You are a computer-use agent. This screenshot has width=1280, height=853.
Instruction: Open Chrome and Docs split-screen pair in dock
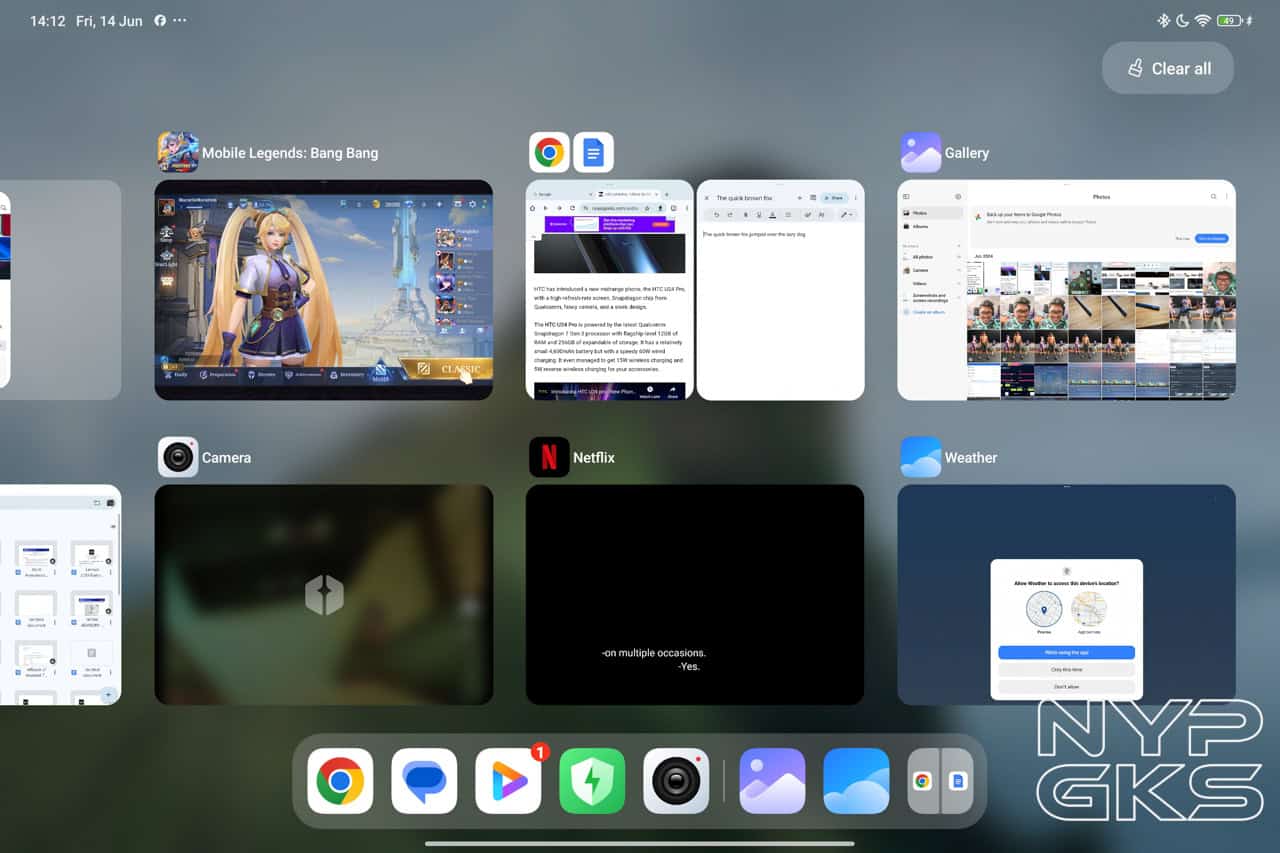(940, 781)
